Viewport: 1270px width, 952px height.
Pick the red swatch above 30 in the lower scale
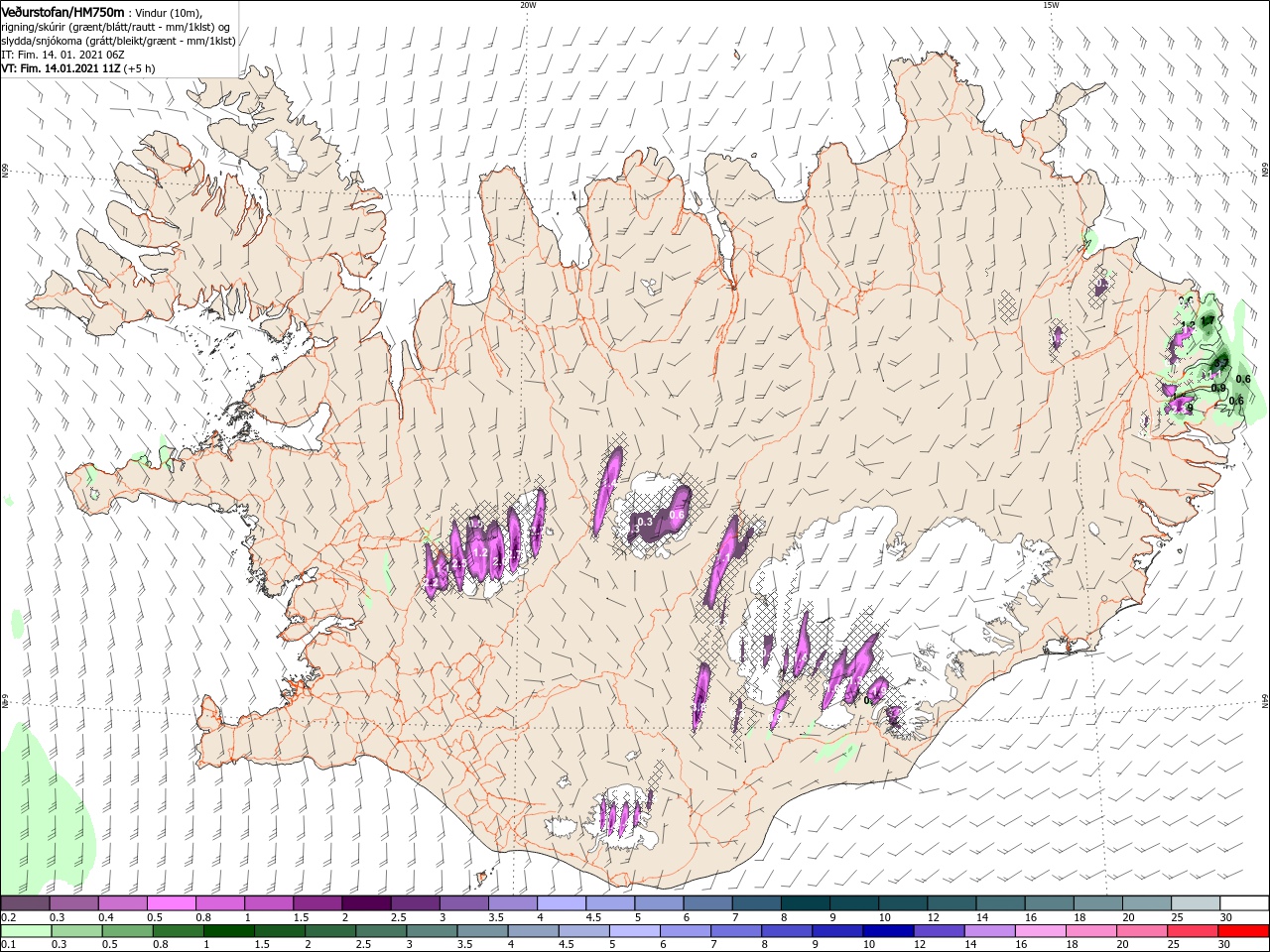point(1244,931)
